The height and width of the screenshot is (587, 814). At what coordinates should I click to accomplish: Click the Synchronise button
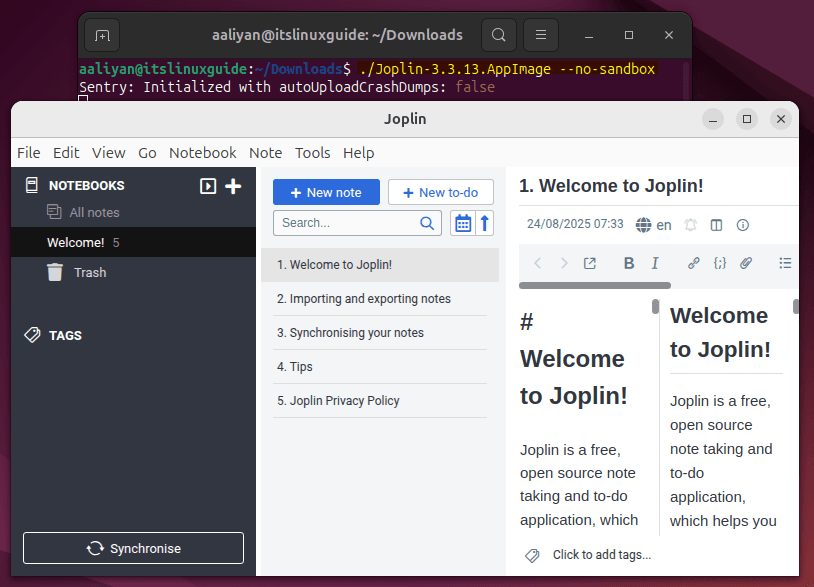tap(133, 548)
